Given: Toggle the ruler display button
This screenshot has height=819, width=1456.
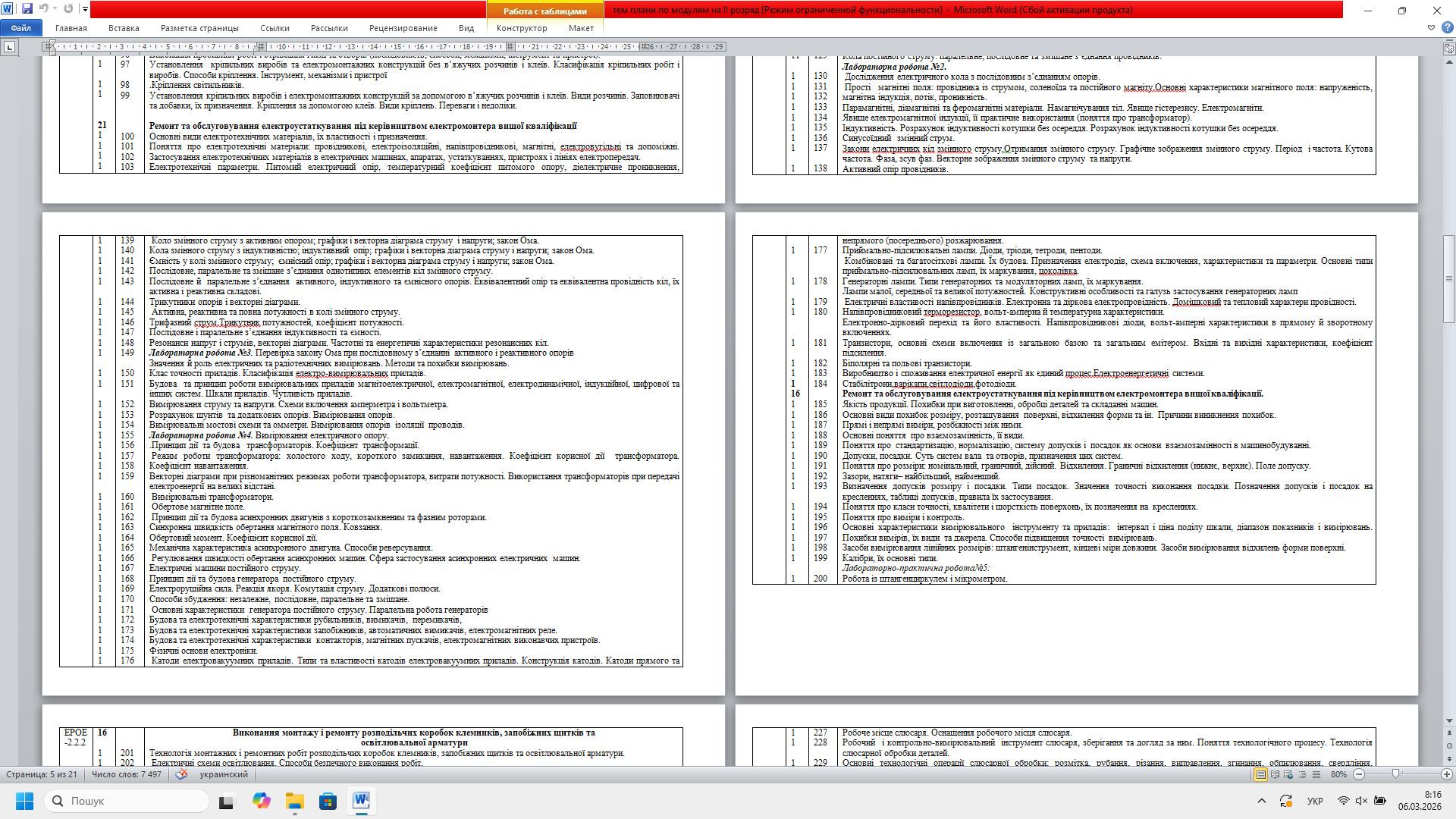Looking at the screenshot, I should pos(1449,48).
